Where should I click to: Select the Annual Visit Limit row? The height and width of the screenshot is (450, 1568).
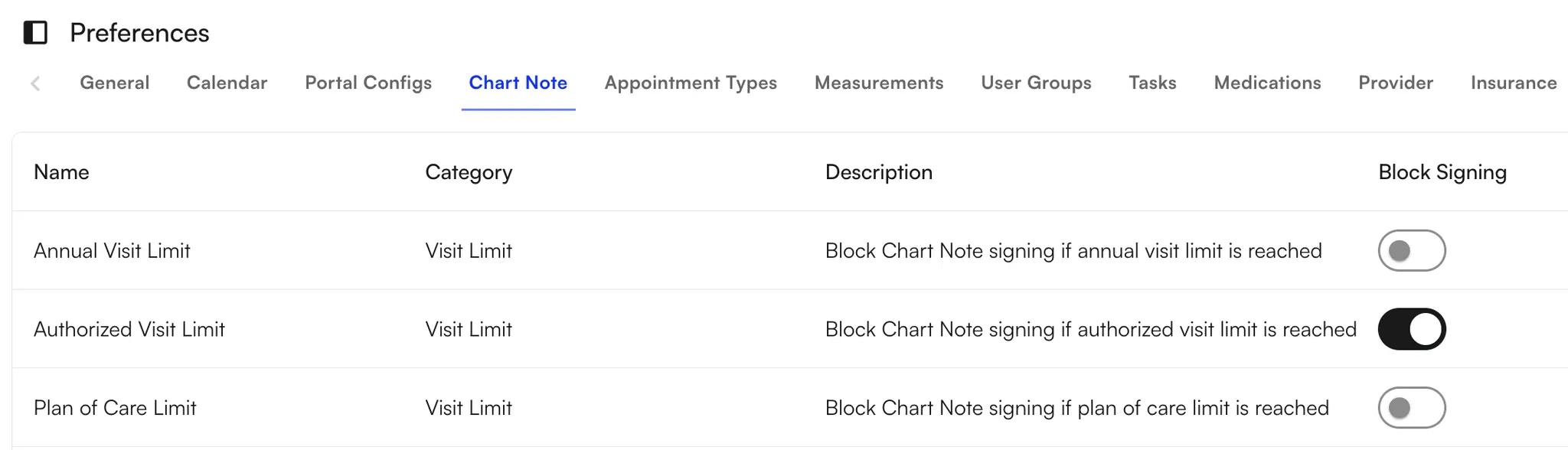[112, 250]
